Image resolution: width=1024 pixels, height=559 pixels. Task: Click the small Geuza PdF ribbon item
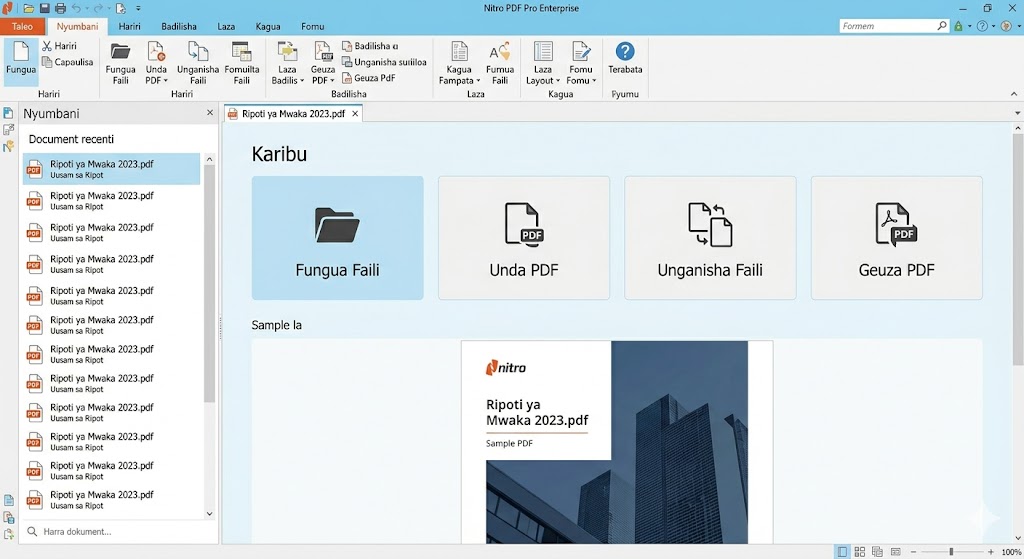(368, 78)
